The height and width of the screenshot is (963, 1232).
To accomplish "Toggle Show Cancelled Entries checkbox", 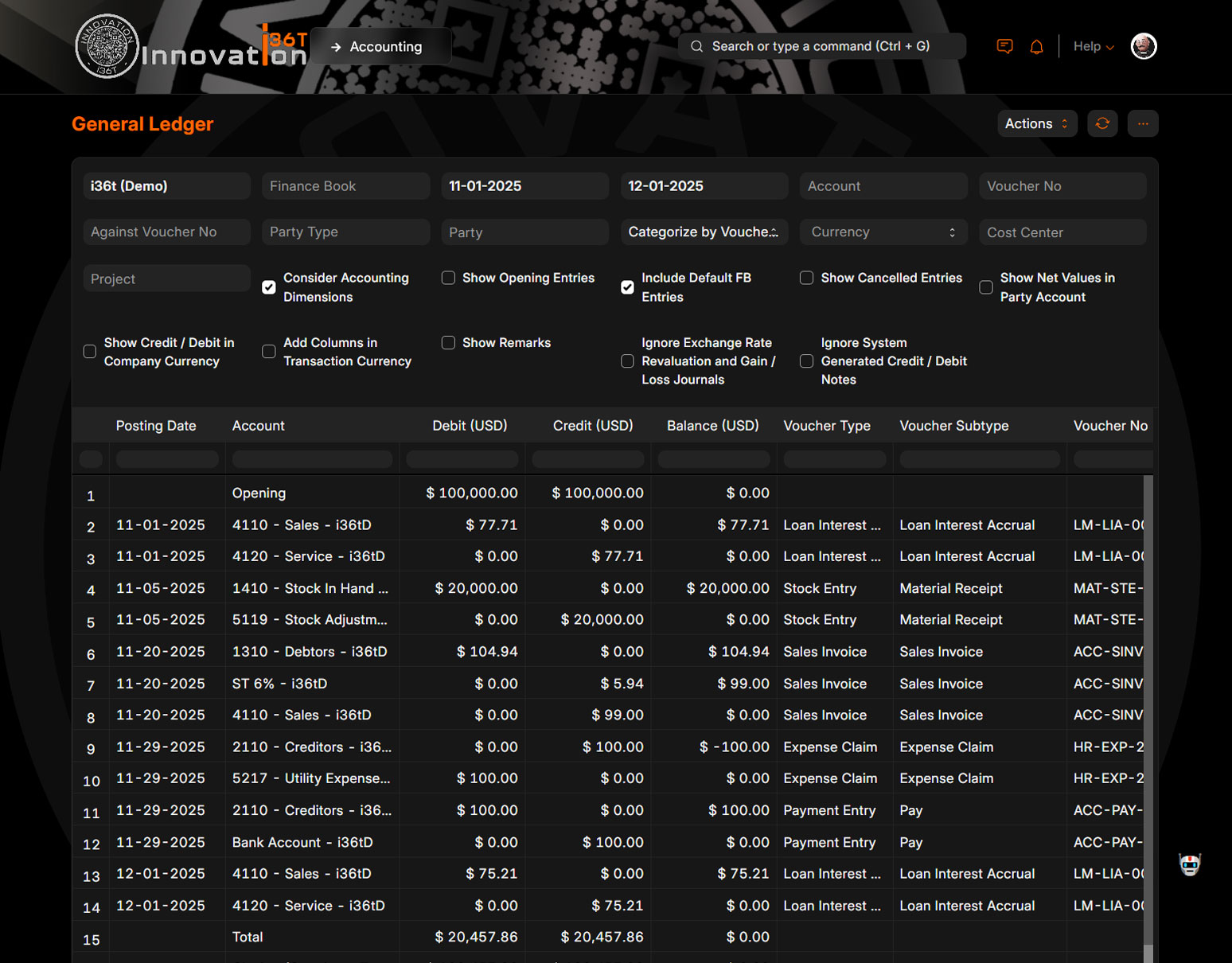I will [806, 278].
